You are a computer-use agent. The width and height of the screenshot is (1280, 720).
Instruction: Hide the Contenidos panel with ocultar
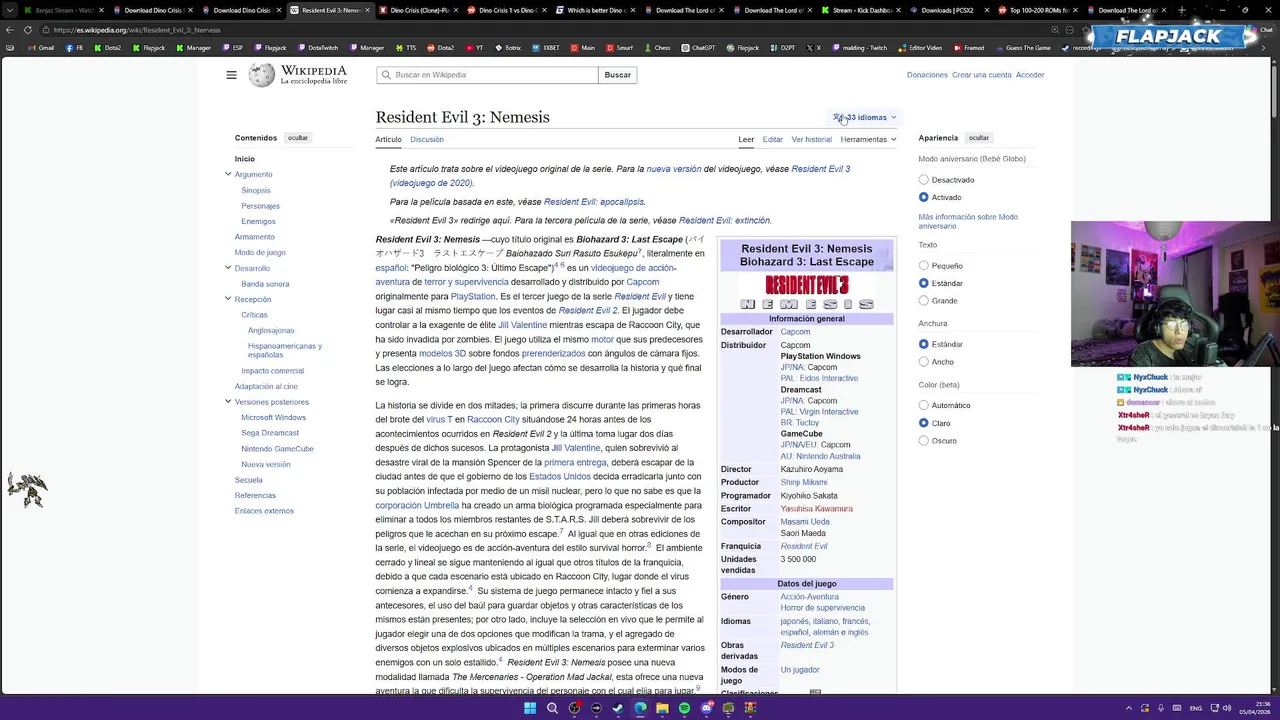(298, 138)
